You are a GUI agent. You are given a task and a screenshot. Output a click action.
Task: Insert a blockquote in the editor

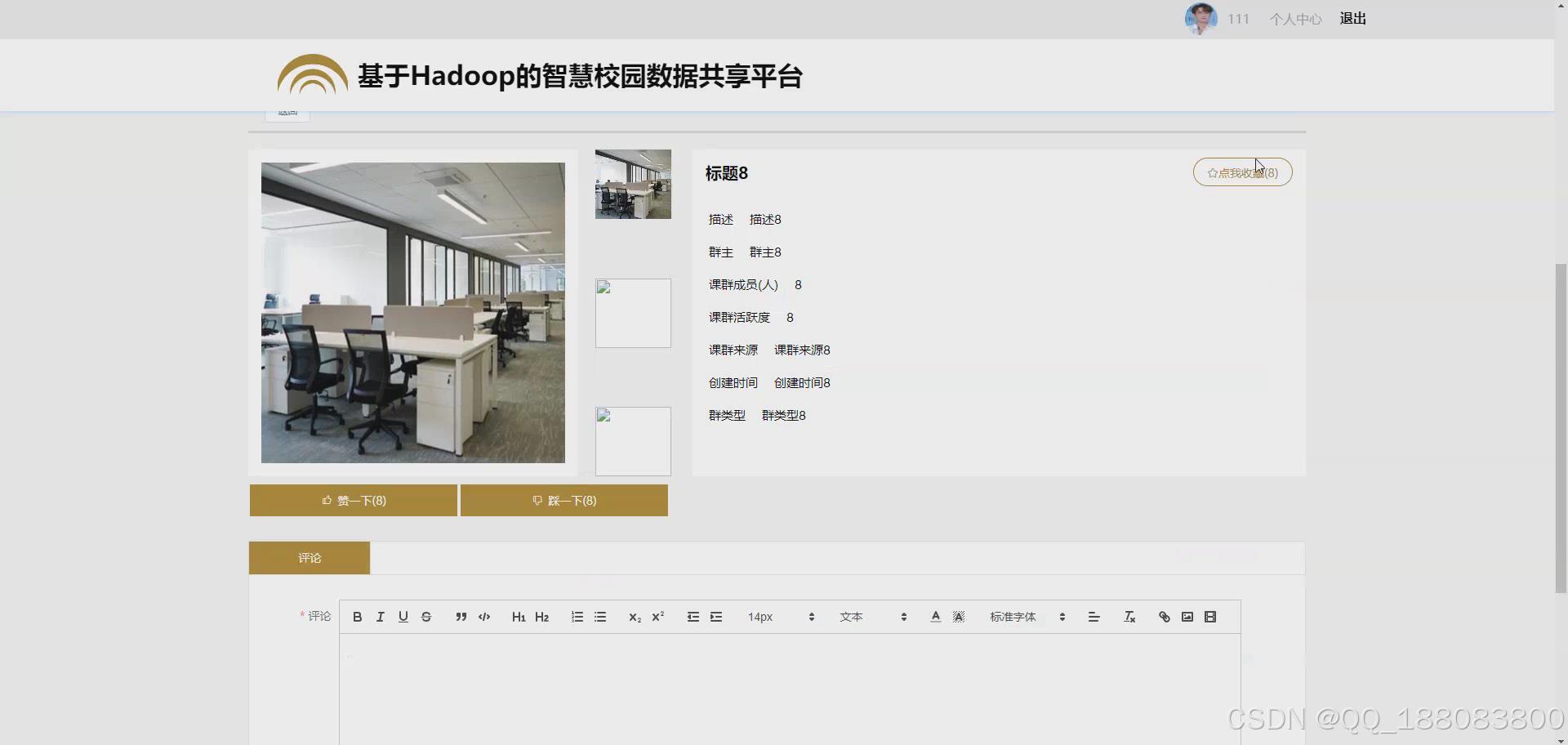coord(461,617)
